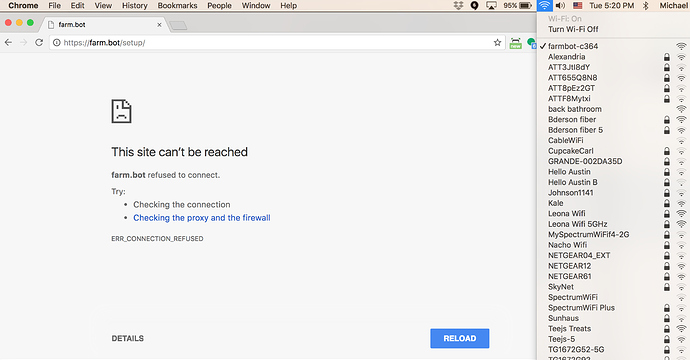
Task: Click the Wi-Fi menu bar icon
Action: point(544,5)
